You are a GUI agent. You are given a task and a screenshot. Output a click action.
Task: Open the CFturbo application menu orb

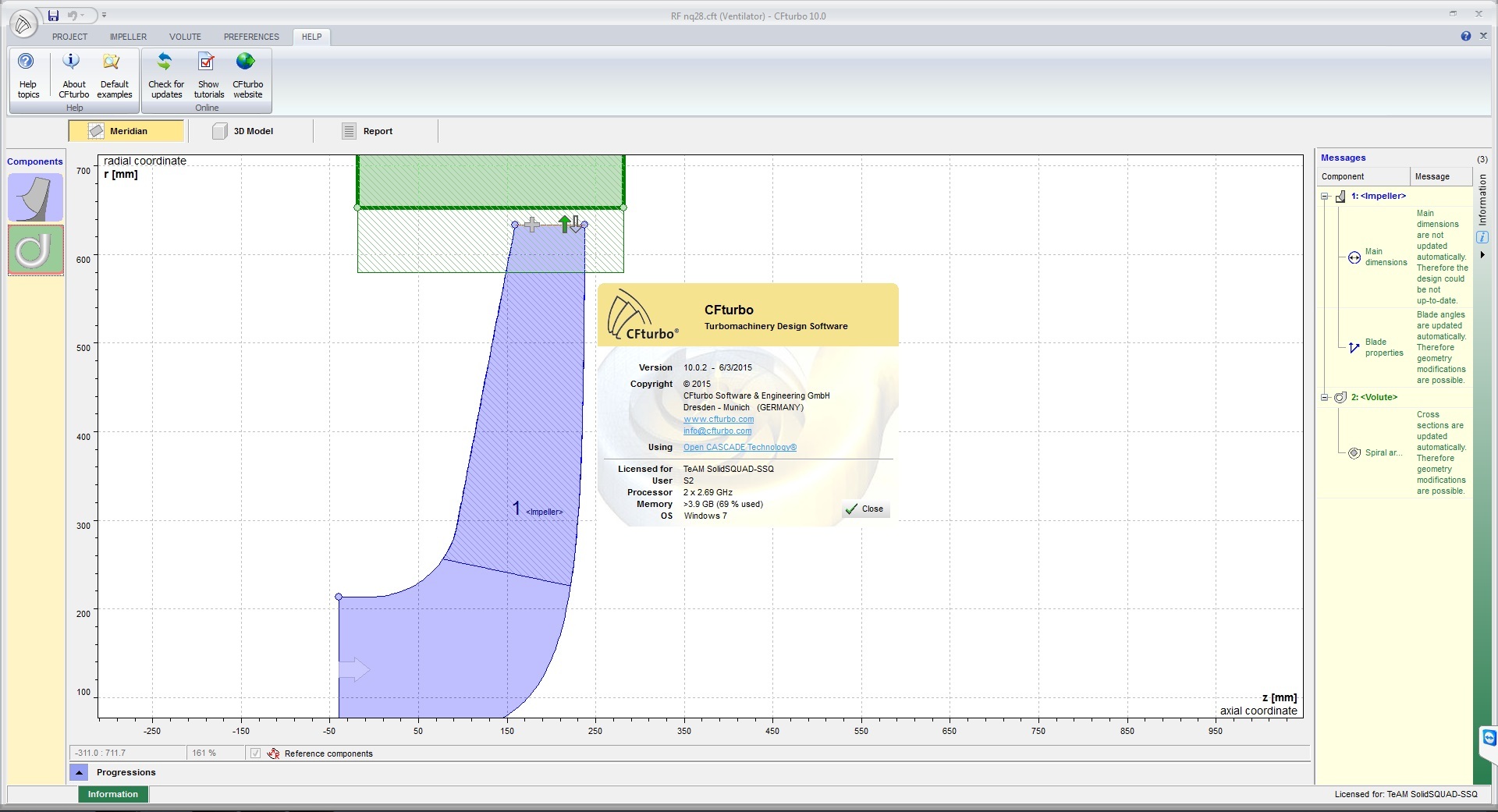point(23,23)
